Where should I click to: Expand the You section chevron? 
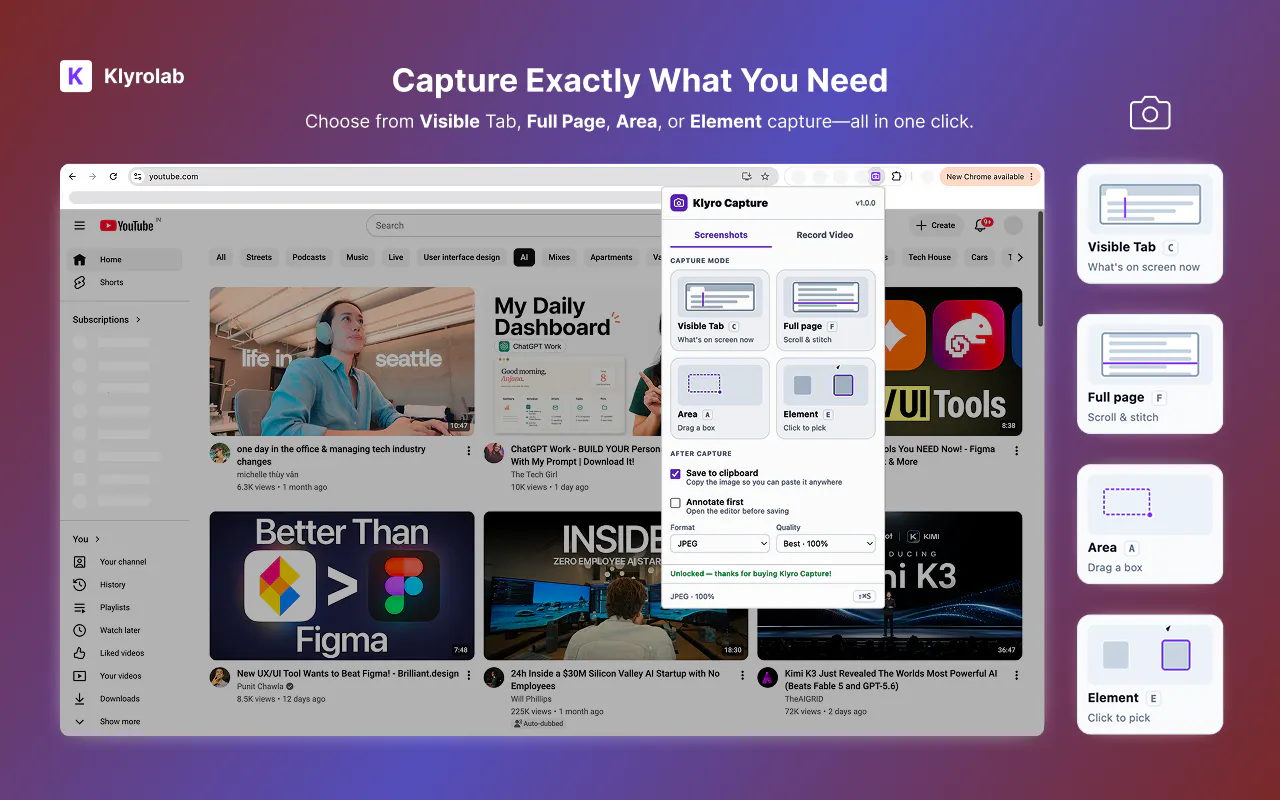pyautogui.click(x=97, y=539)
